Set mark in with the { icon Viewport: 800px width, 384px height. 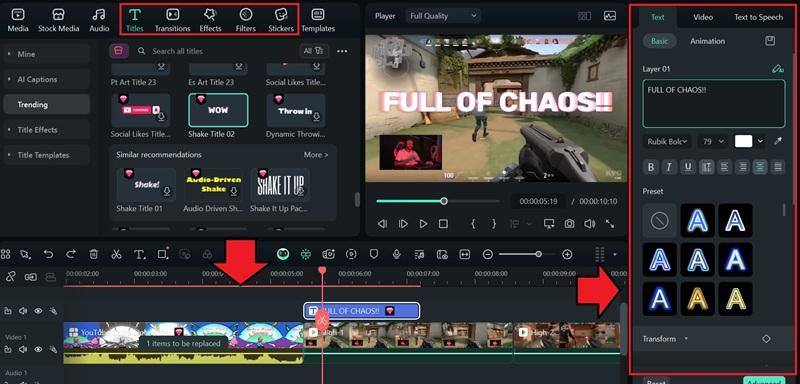tap(473, 223)
